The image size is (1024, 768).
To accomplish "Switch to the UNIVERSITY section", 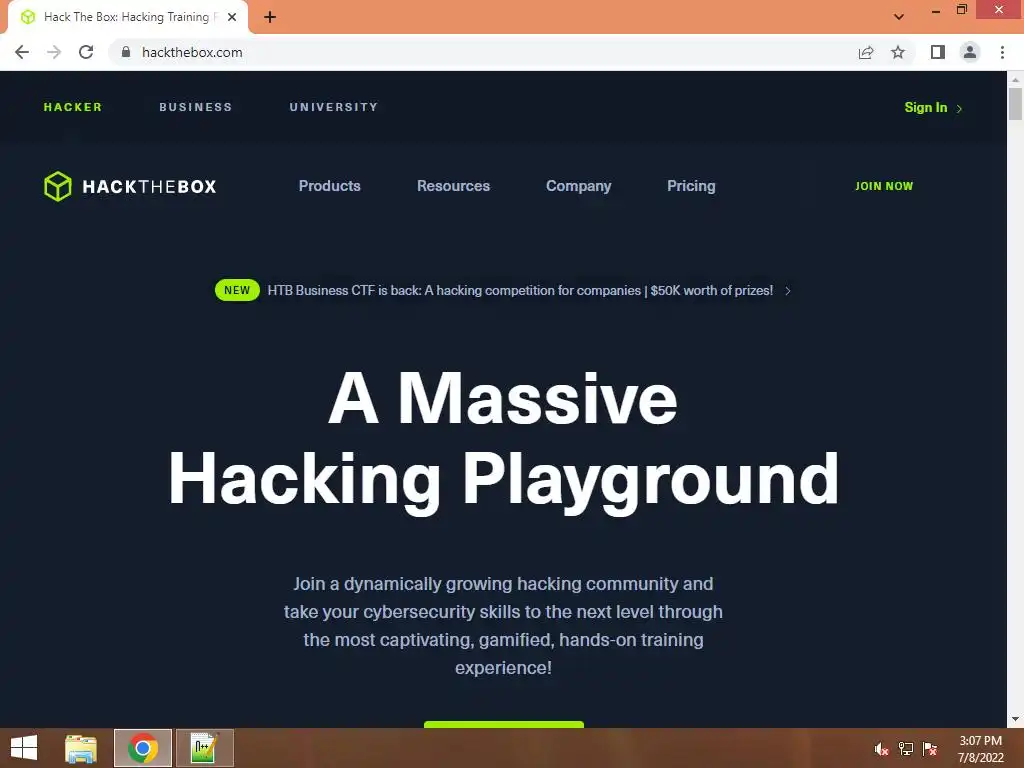I will [x=334, y=107].
